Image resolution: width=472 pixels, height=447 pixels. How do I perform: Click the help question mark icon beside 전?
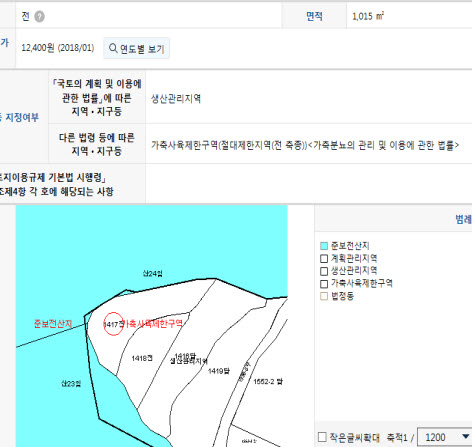point(39,16)
